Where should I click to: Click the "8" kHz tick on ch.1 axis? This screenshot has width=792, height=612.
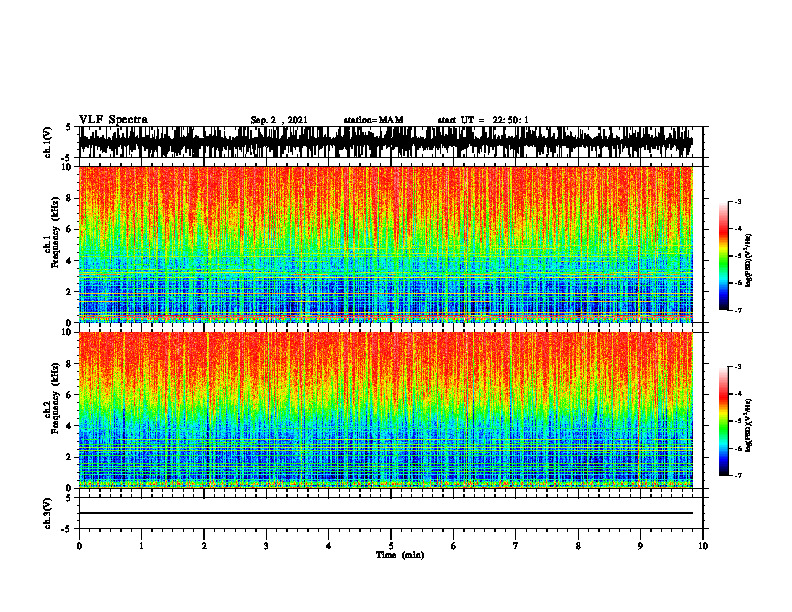(x=71, y=198)
